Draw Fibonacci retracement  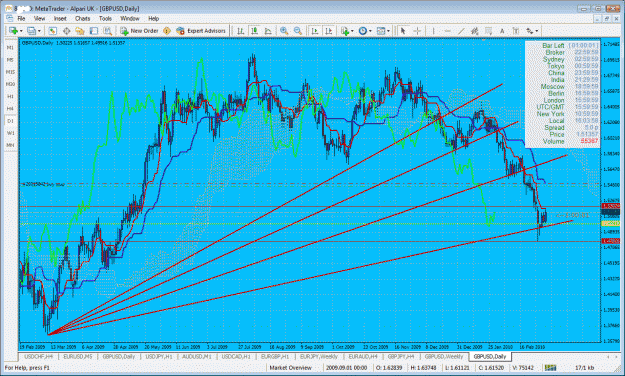point(488,31)
